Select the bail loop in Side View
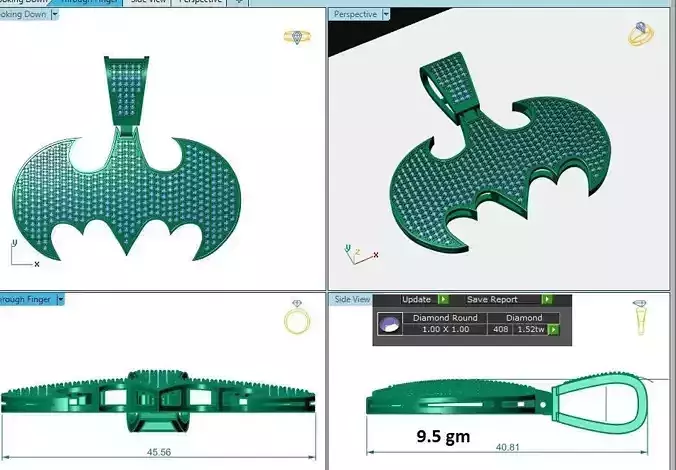676x470 pixels. (600, 403)
